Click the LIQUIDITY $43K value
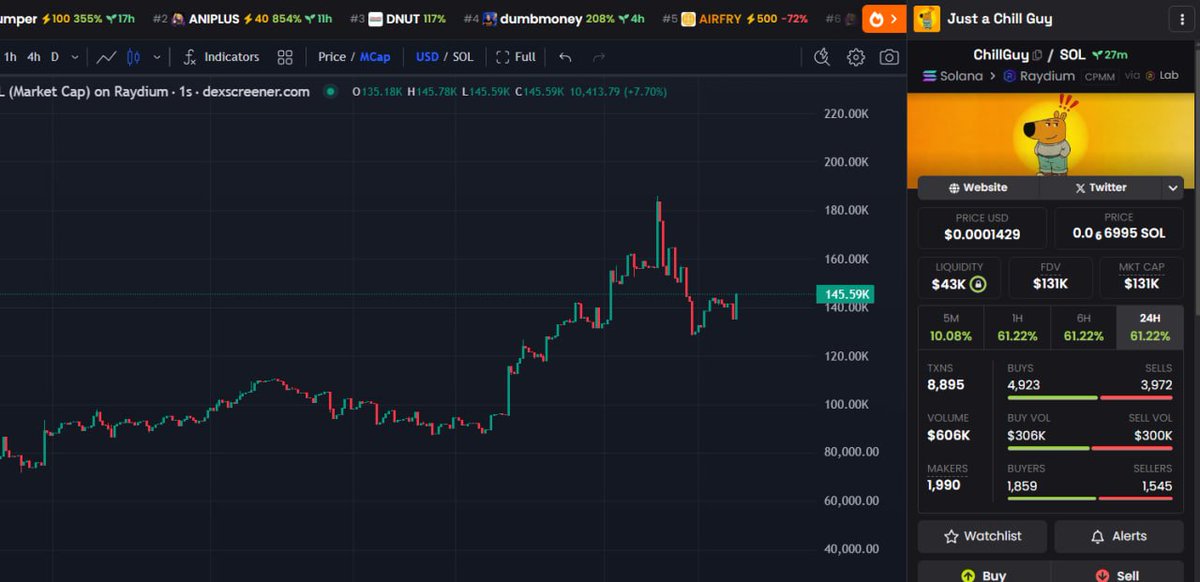 tap(950, 285)
